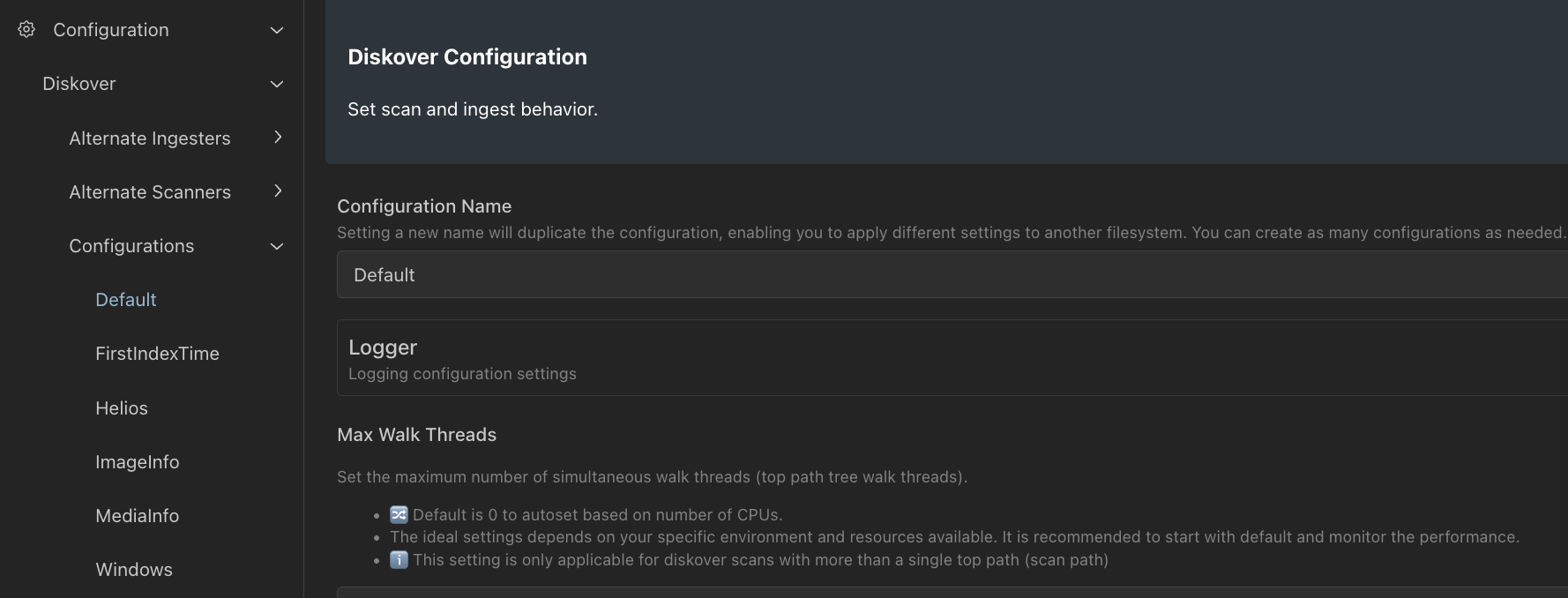Screen dimensions: 1568x598
Task: Select FirstIndexTime configuration
Action: [x=157, y=354]
